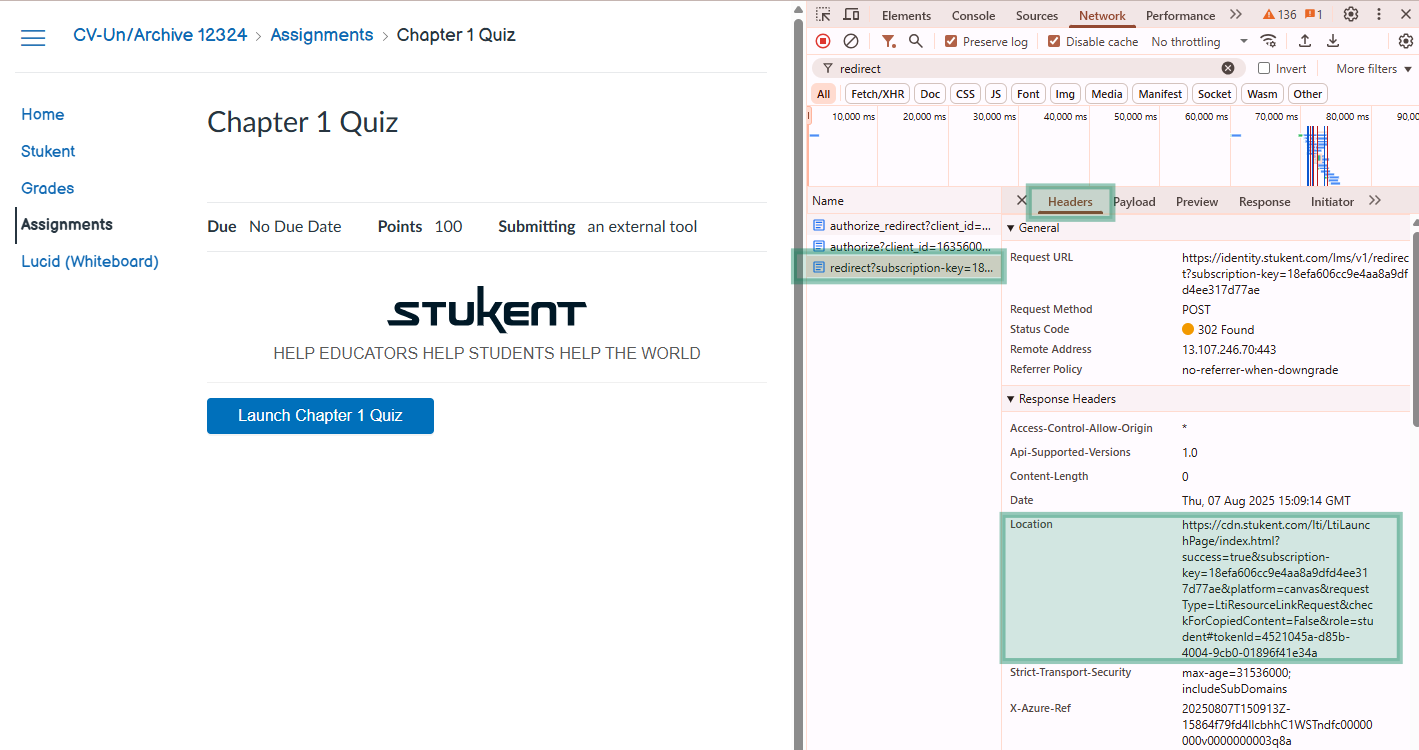Open the Preview tab
This screenshot has height=750, width=1419.
point(1197,201)
